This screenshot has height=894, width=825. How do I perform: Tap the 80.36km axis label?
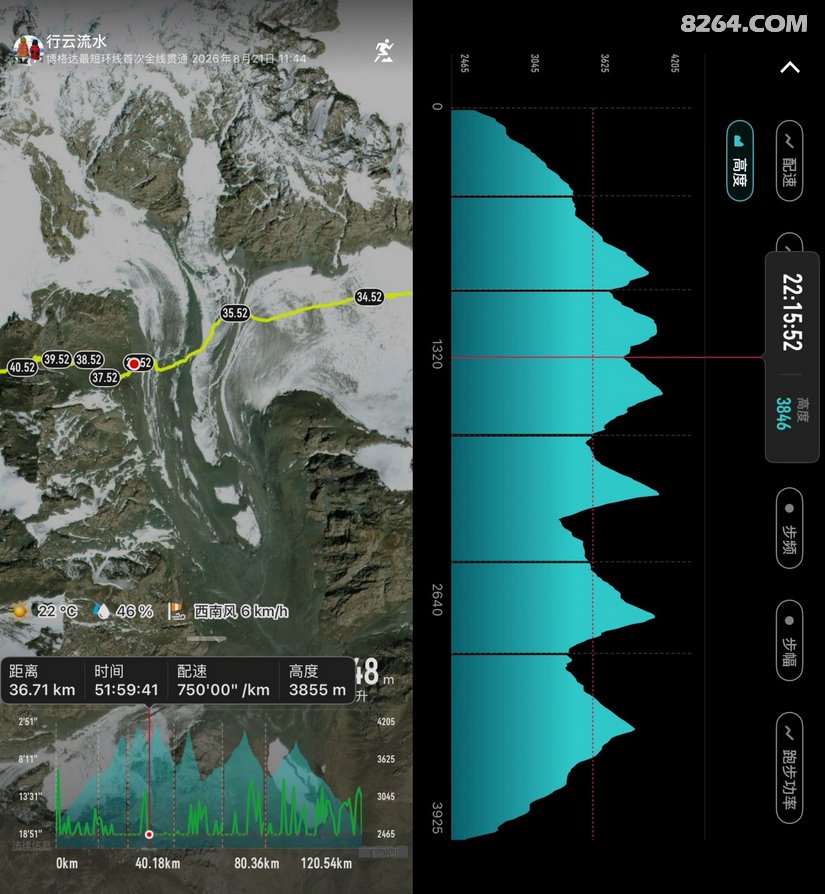pyautogui.click(x=257, y=863)
